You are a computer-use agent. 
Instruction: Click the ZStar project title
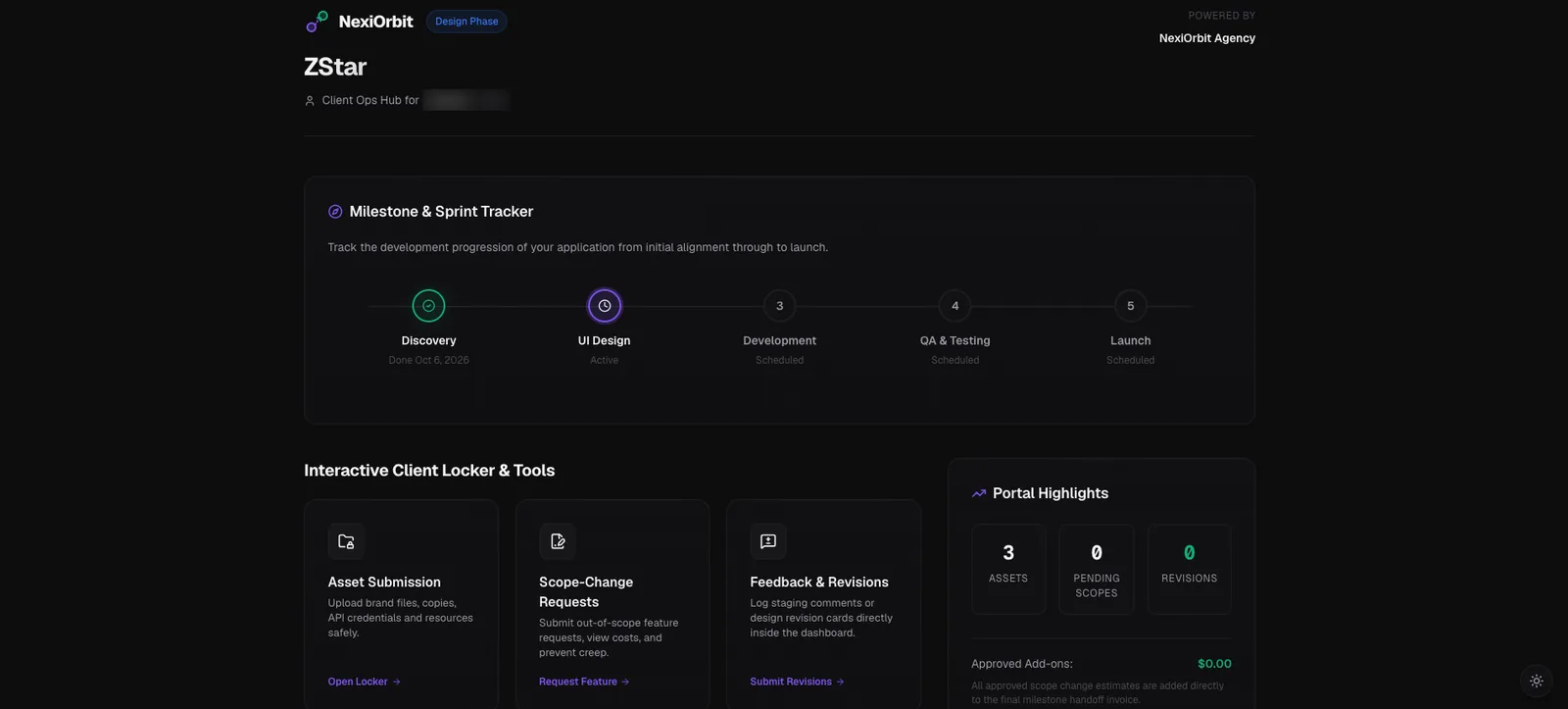(335, 67)
